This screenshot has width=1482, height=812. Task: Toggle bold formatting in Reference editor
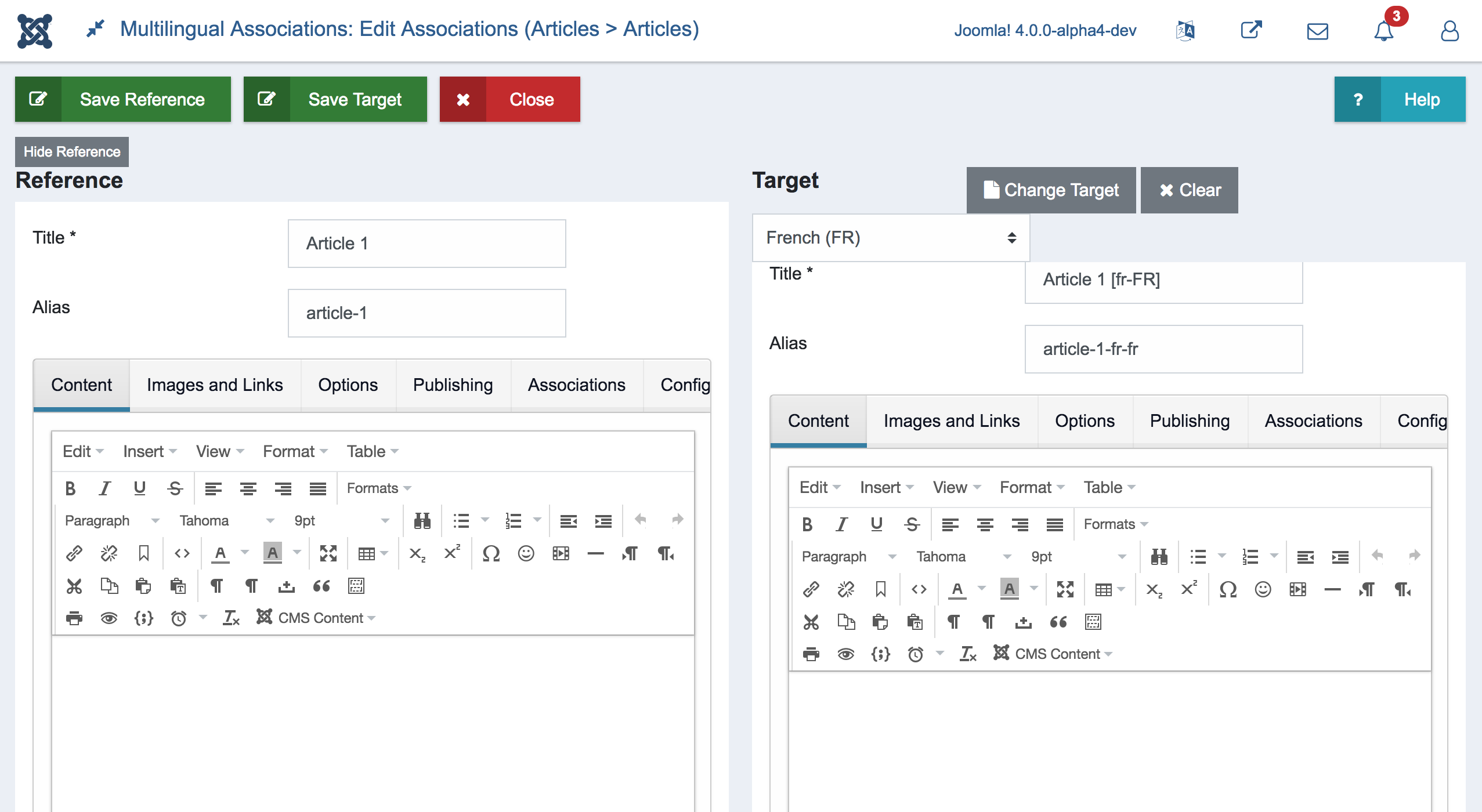(x=70, y=488)
